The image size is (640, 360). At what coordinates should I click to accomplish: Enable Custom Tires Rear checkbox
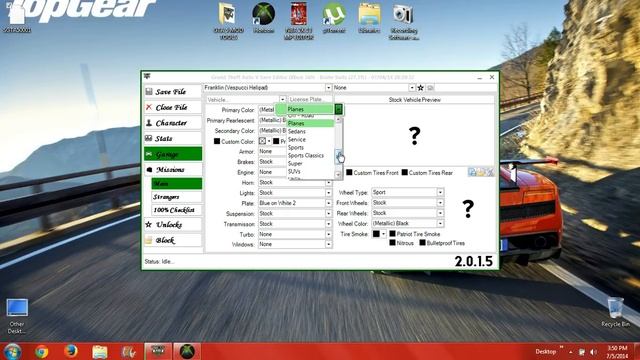pos(404,172)
